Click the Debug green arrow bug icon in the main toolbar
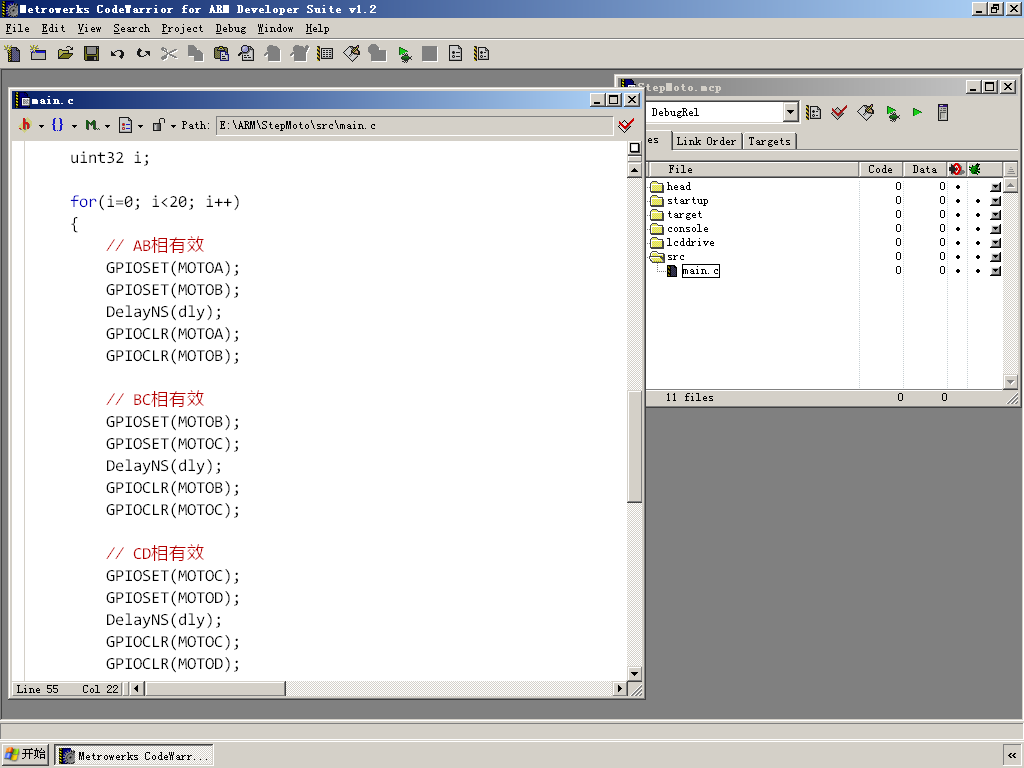The width and height of the screenshot is (1024, 768). 405,54
